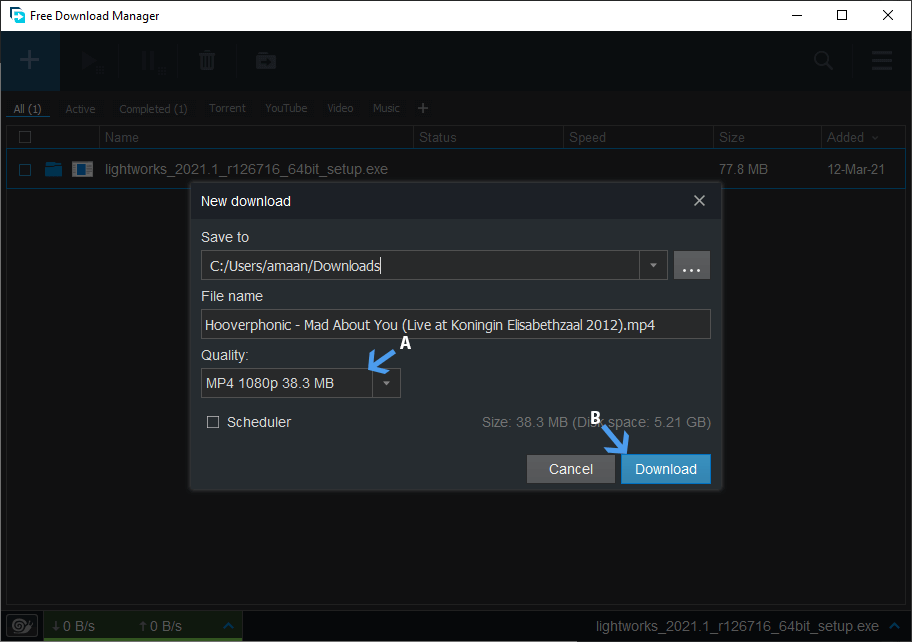
Task: Open the Save to path history dropdown
Action: pos(653,265)
